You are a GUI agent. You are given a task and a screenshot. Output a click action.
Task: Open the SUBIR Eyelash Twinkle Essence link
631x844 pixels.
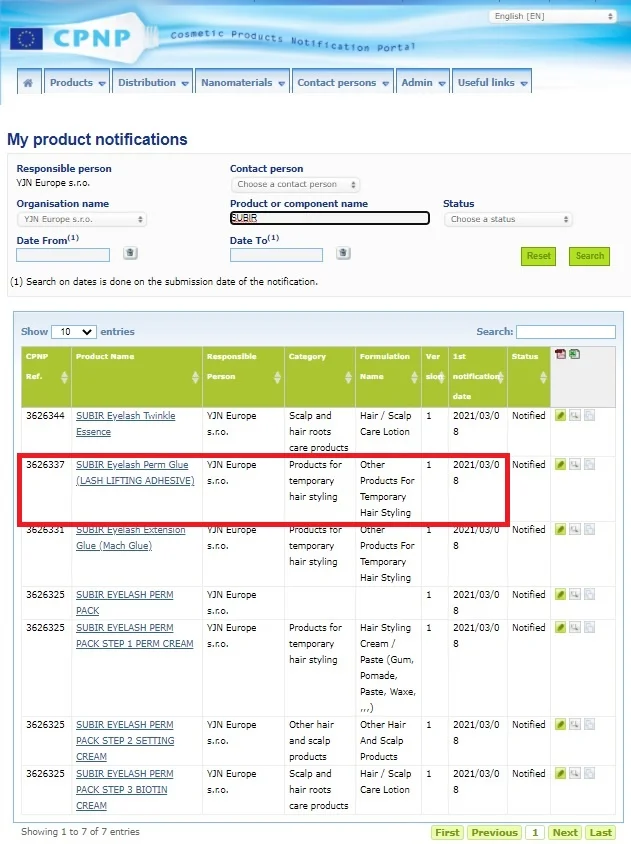pyautogui.click(x=125, y=424)
